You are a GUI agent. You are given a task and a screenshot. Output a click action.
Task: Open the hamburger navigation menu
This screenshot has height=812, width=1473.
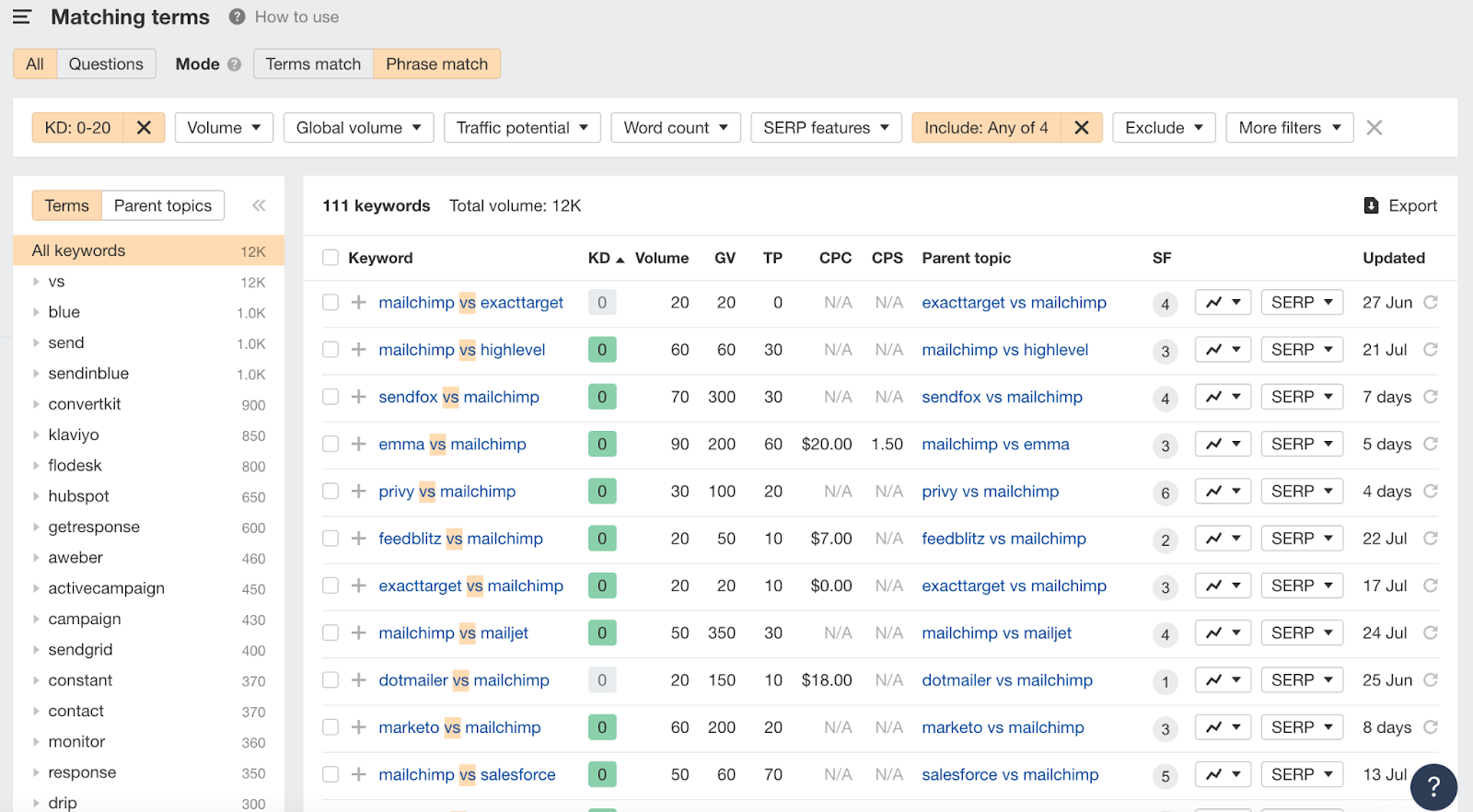coord(22,17)
